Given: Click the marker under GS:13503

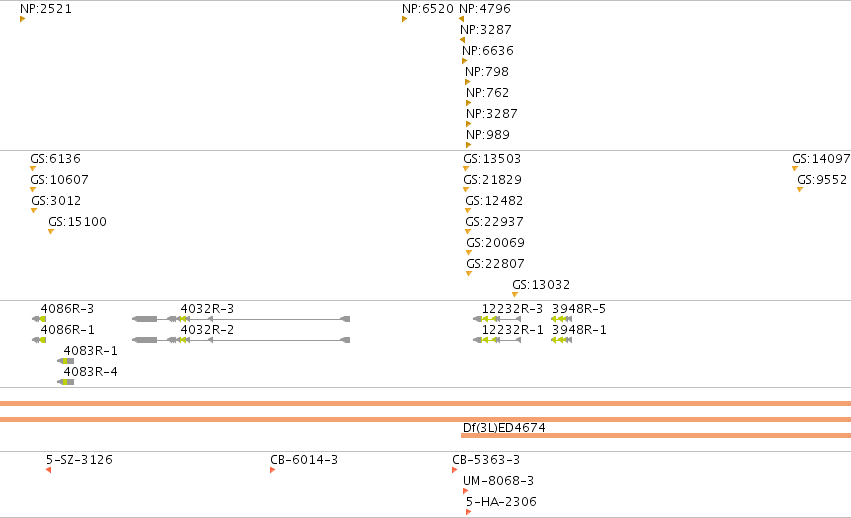Looking at the screenshot, I should tap(466, 168).
